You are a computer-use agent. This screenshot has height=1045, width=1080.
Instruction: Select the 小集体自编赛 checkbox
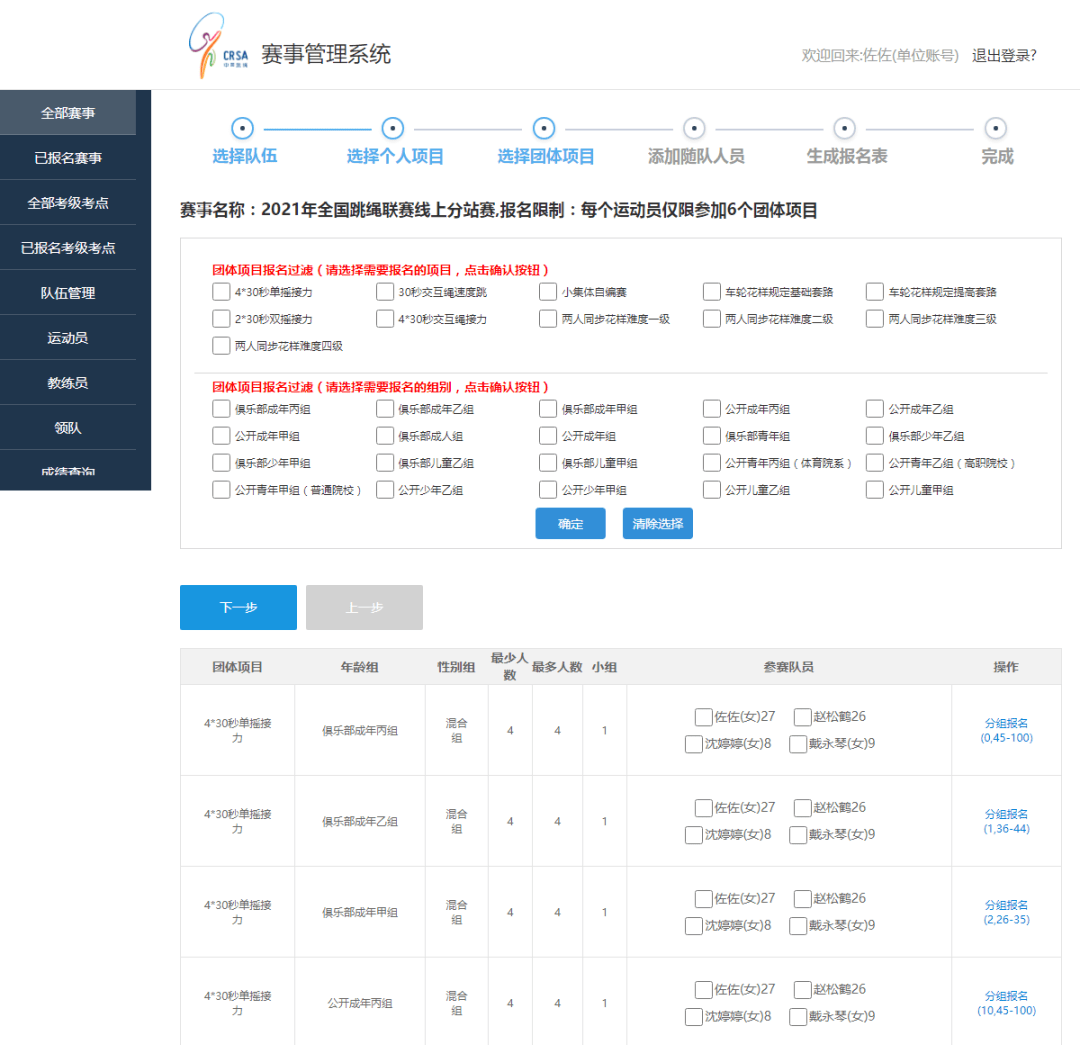point(548,292)
